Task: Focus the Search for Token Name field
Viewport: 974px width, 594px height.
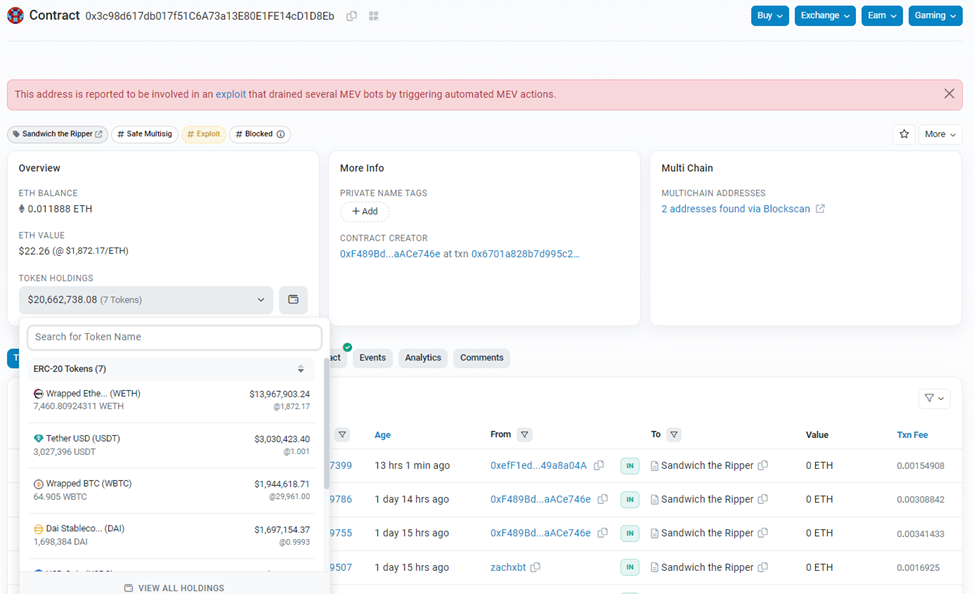Action: coord(175,337)
